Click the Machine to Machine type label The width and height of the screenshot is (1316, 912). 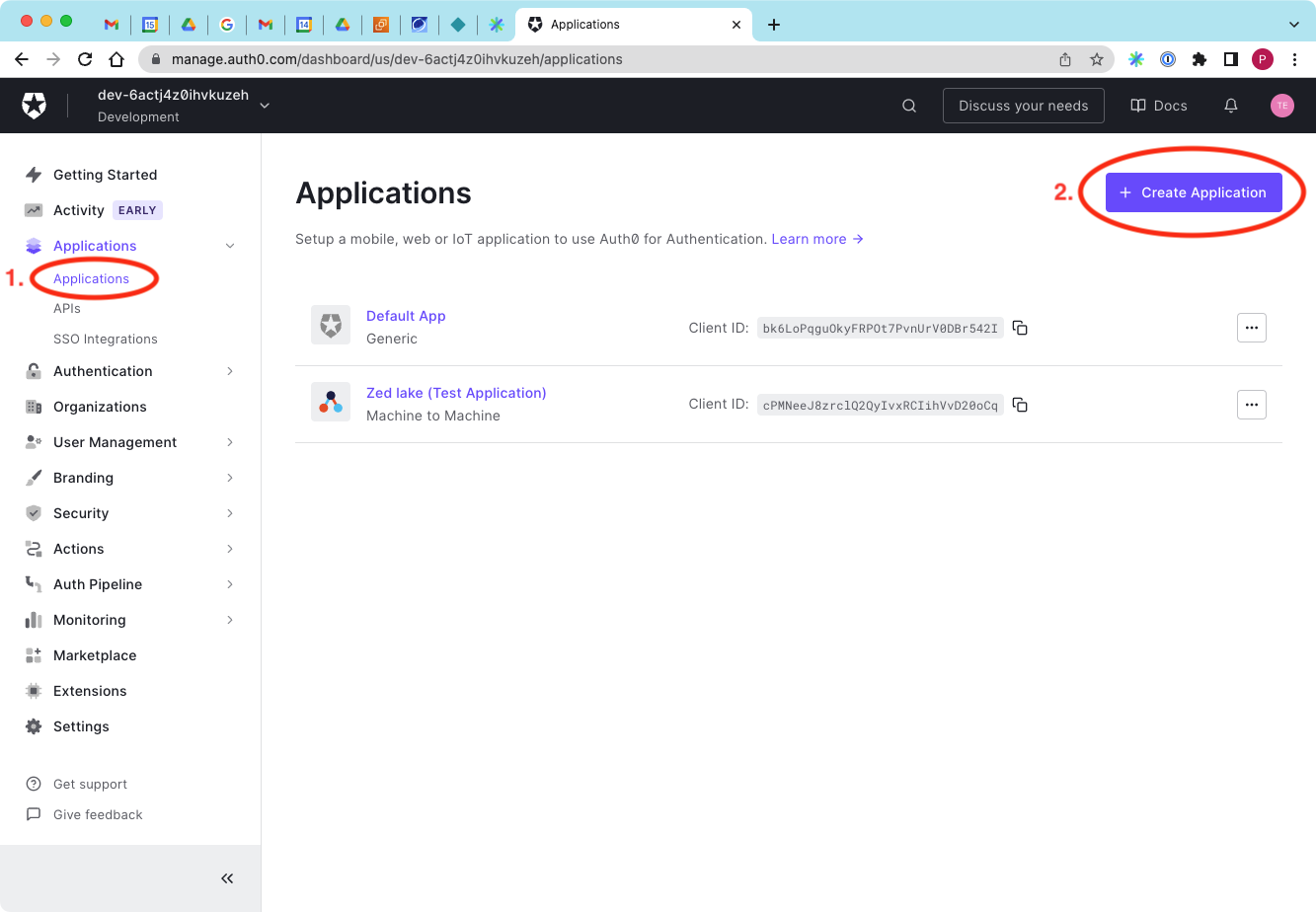433,417
